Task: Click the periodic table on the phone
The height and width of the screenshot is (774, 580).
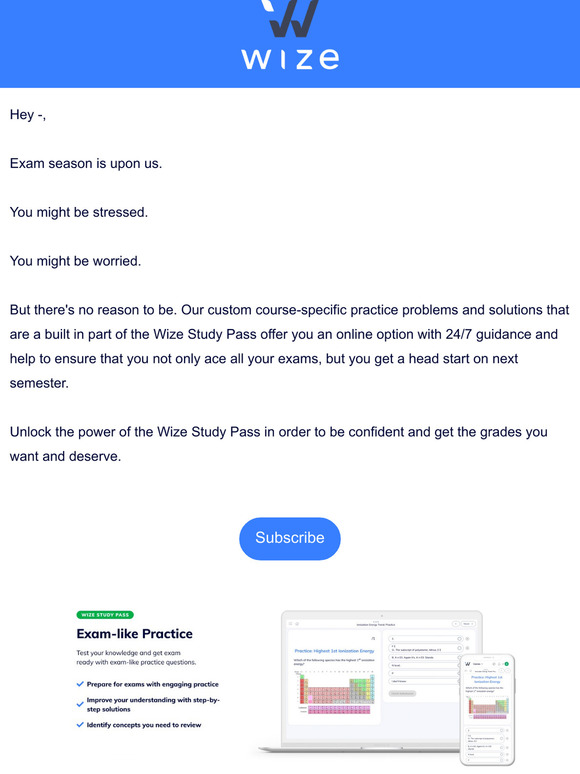Action: [488, 708]
